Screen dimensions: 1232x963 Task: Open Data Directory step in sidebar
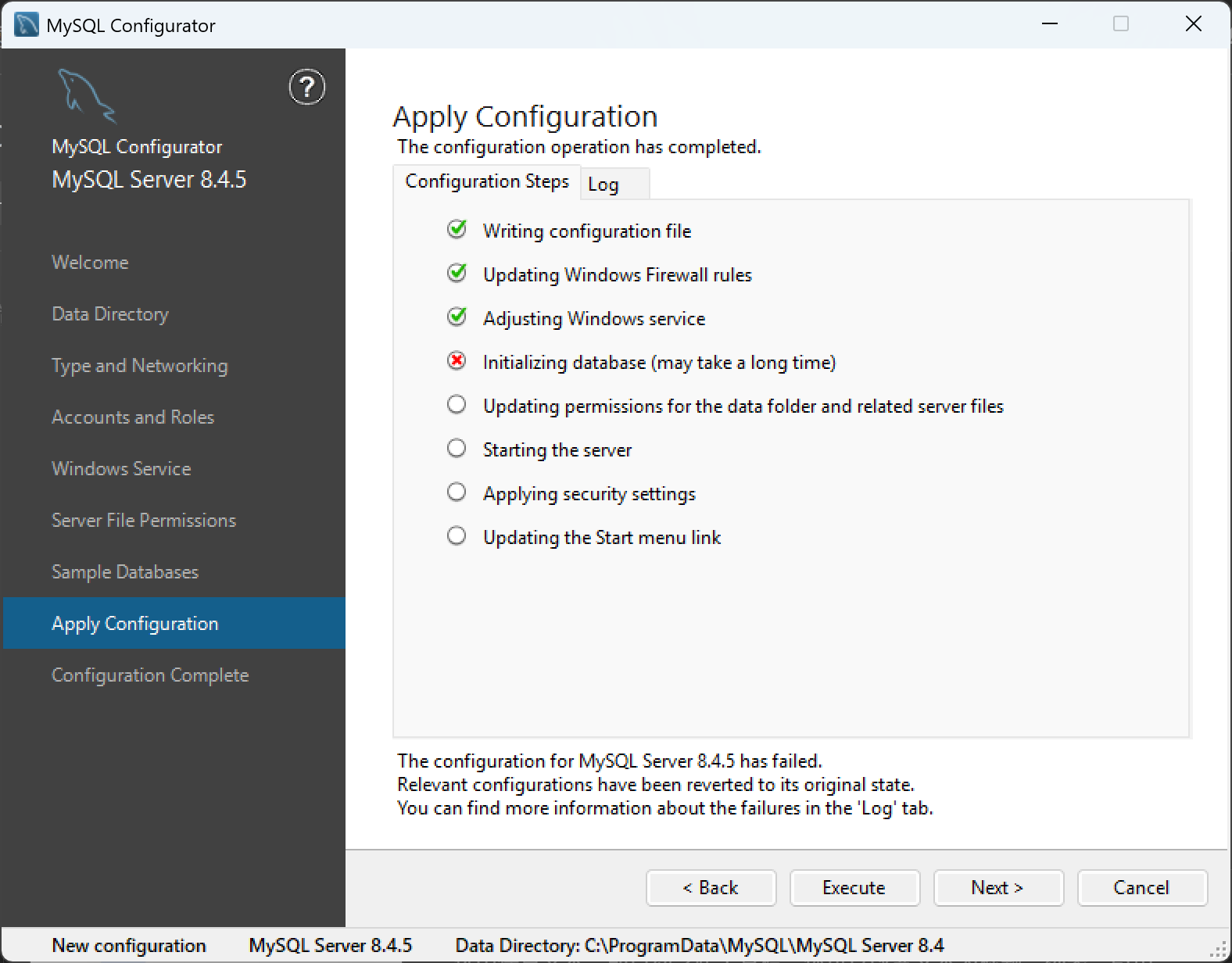tap(110, 314)
